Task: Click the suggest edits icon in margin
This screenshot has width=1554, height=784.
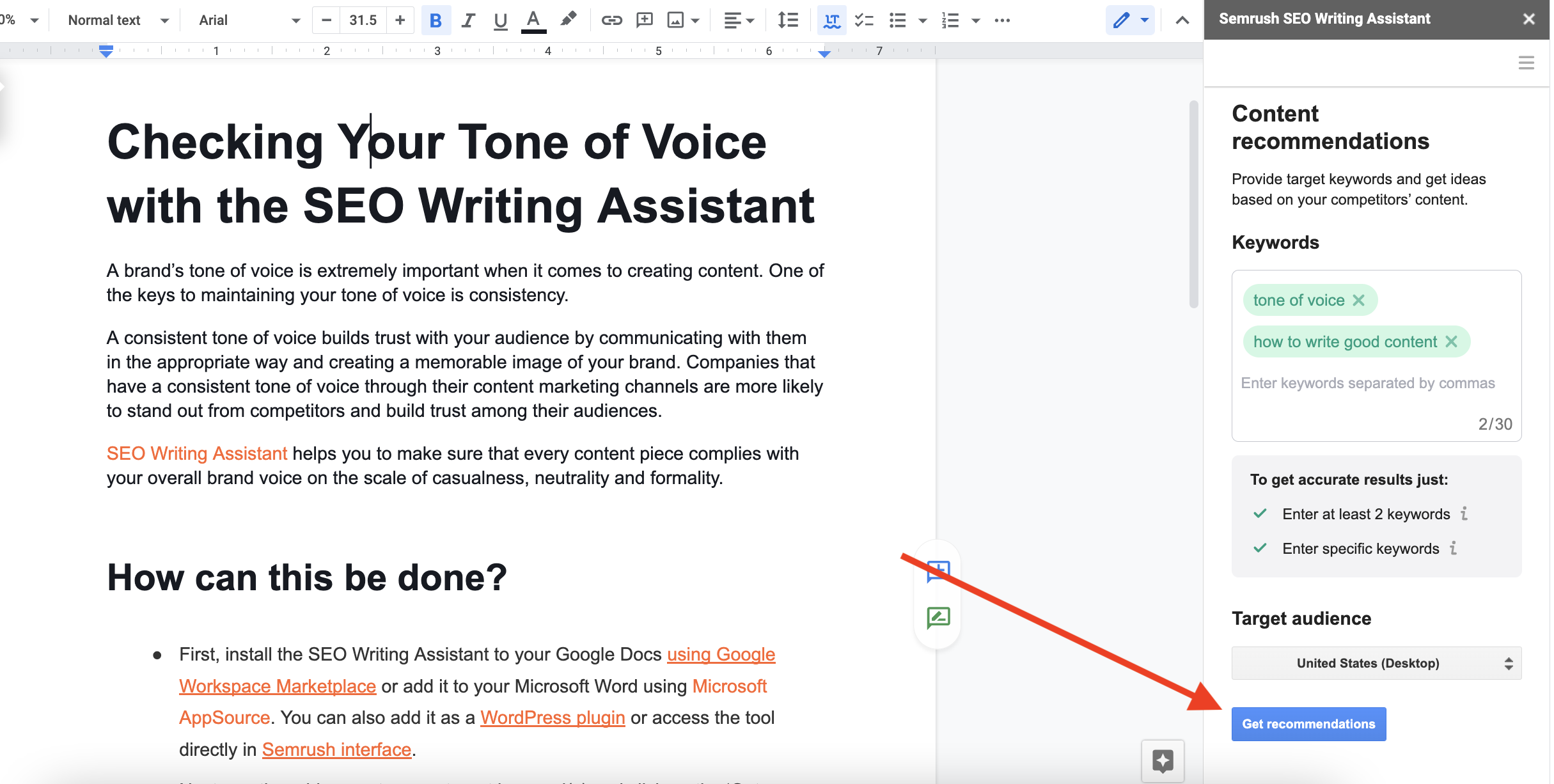Action: pos(938,618)
